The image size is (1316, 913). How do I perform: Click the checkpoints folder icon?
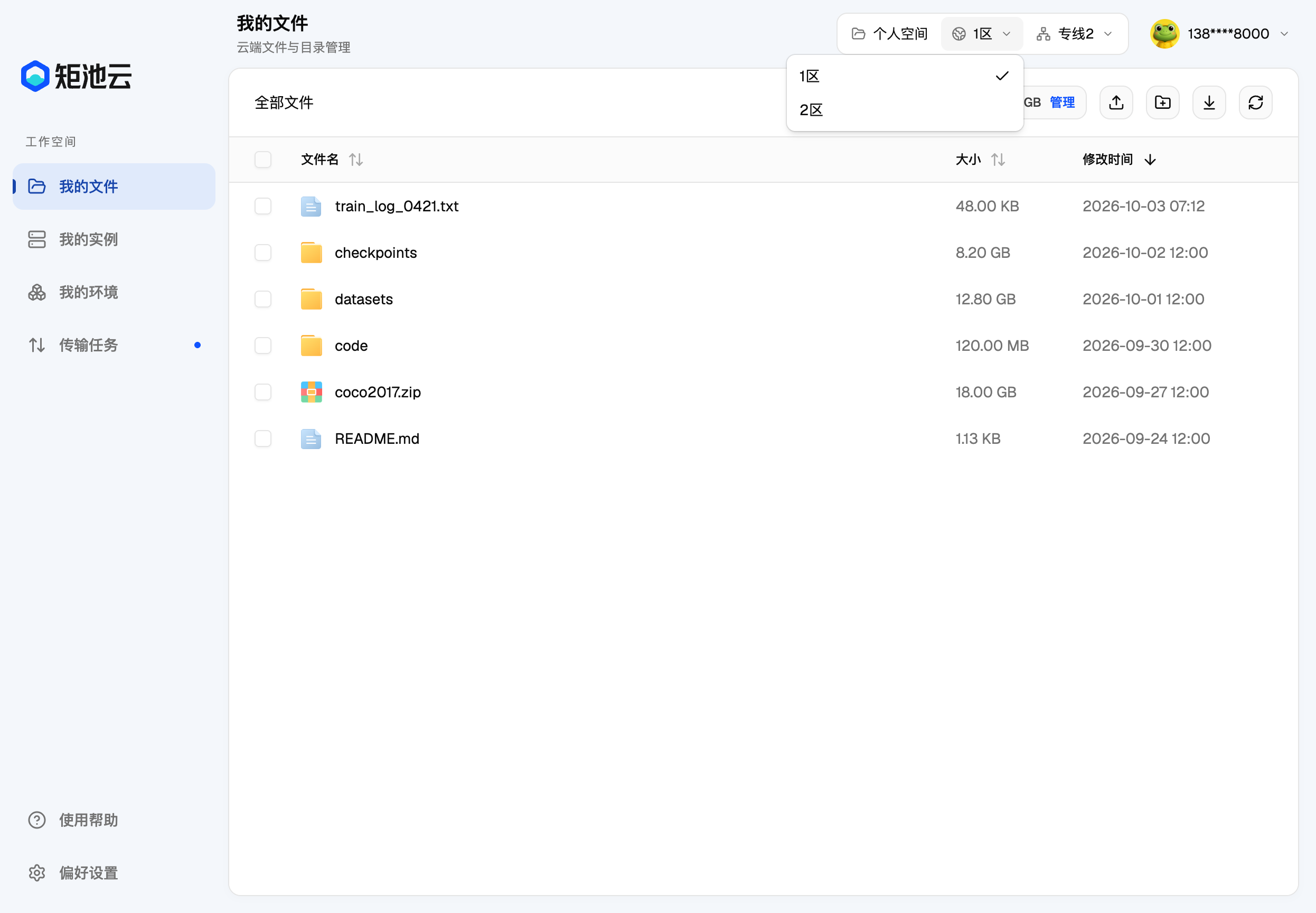tap(311, 252)
